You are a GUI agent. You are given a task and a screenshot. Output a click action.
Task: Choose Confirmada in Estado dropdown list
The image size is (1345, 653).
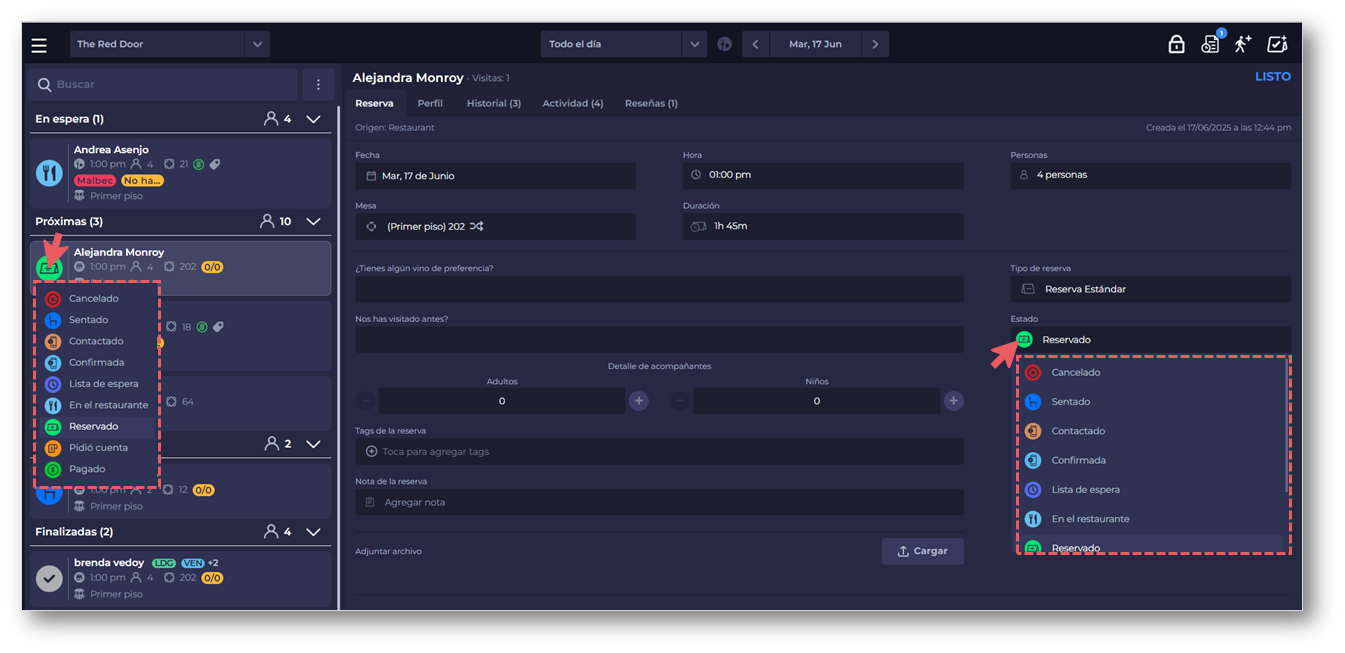click(1150, 460)
